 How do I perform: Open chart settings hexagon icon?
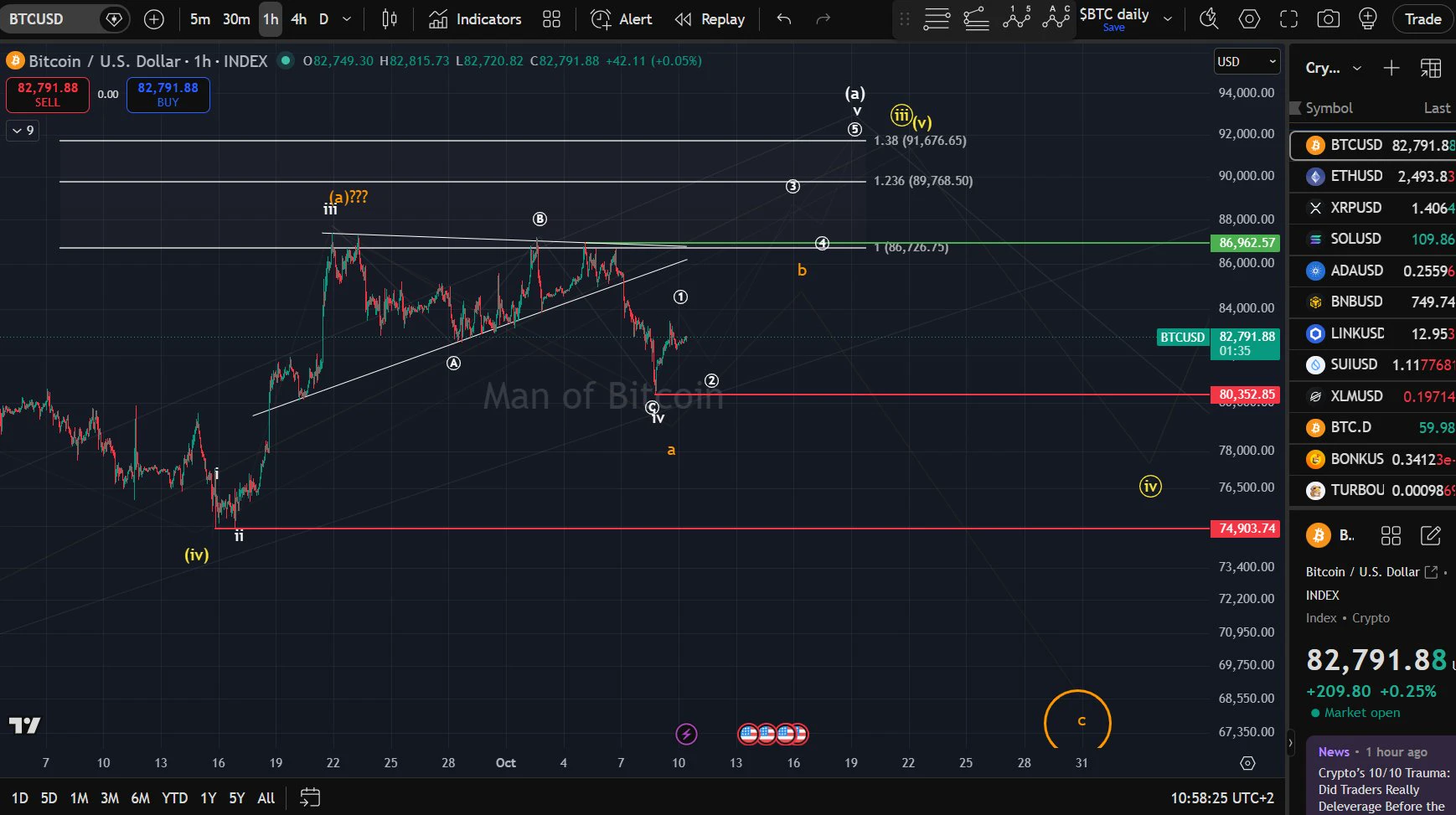(1249, 18)
